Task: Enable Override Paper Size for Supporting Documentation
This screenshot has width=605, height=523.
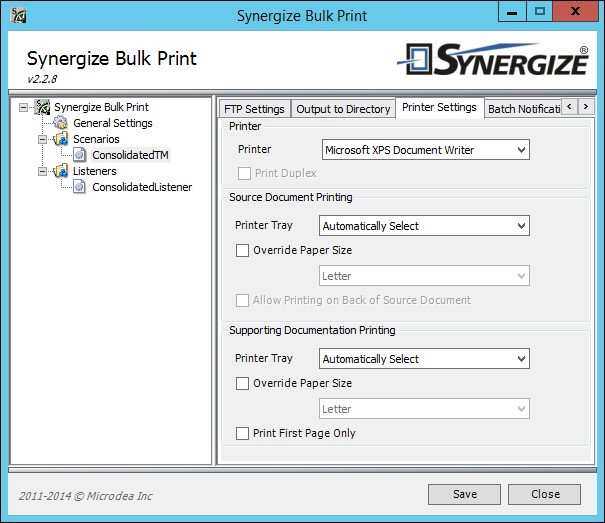Action: point(242,384)
